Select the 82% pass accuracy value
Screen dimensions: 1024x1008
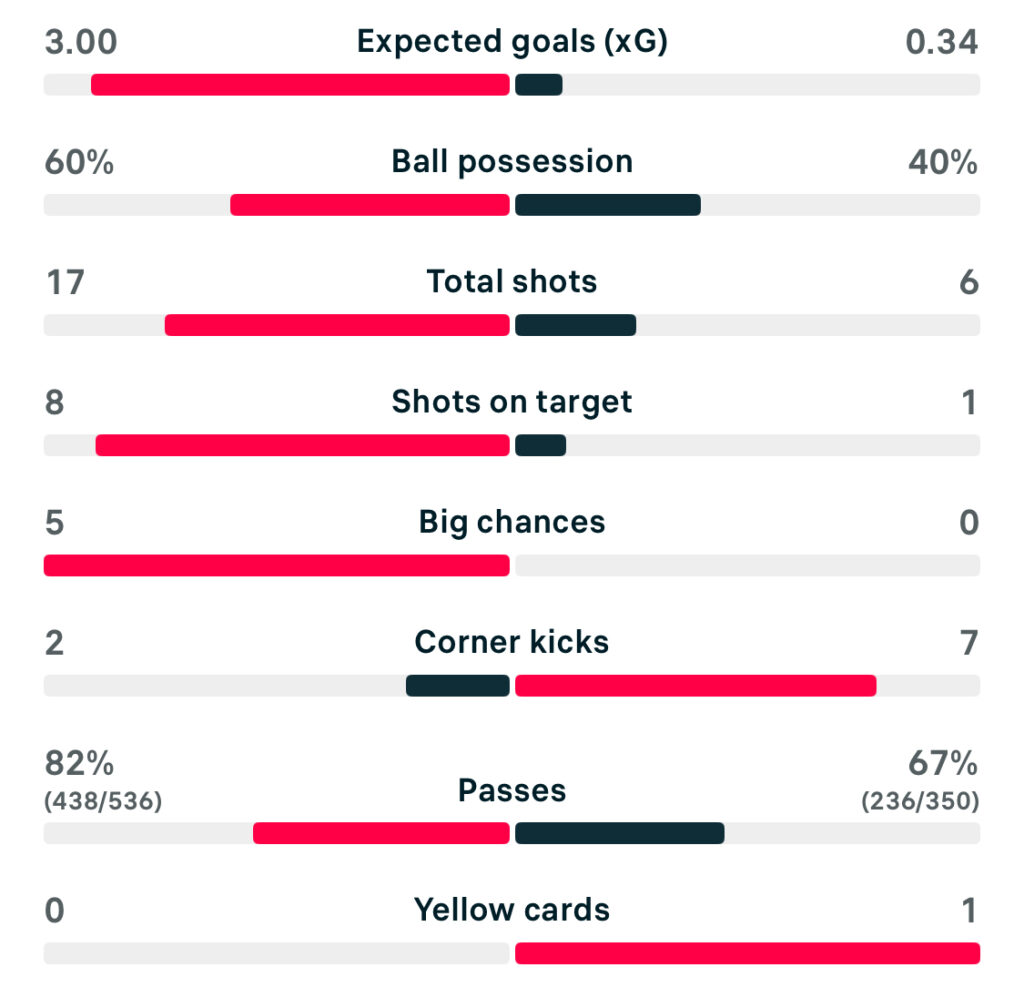click(79, 764)
